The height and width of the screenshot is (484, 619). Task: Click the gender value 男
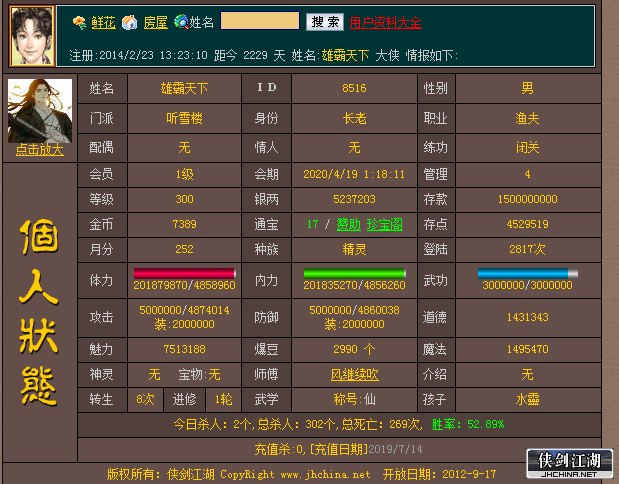(527, 88)
